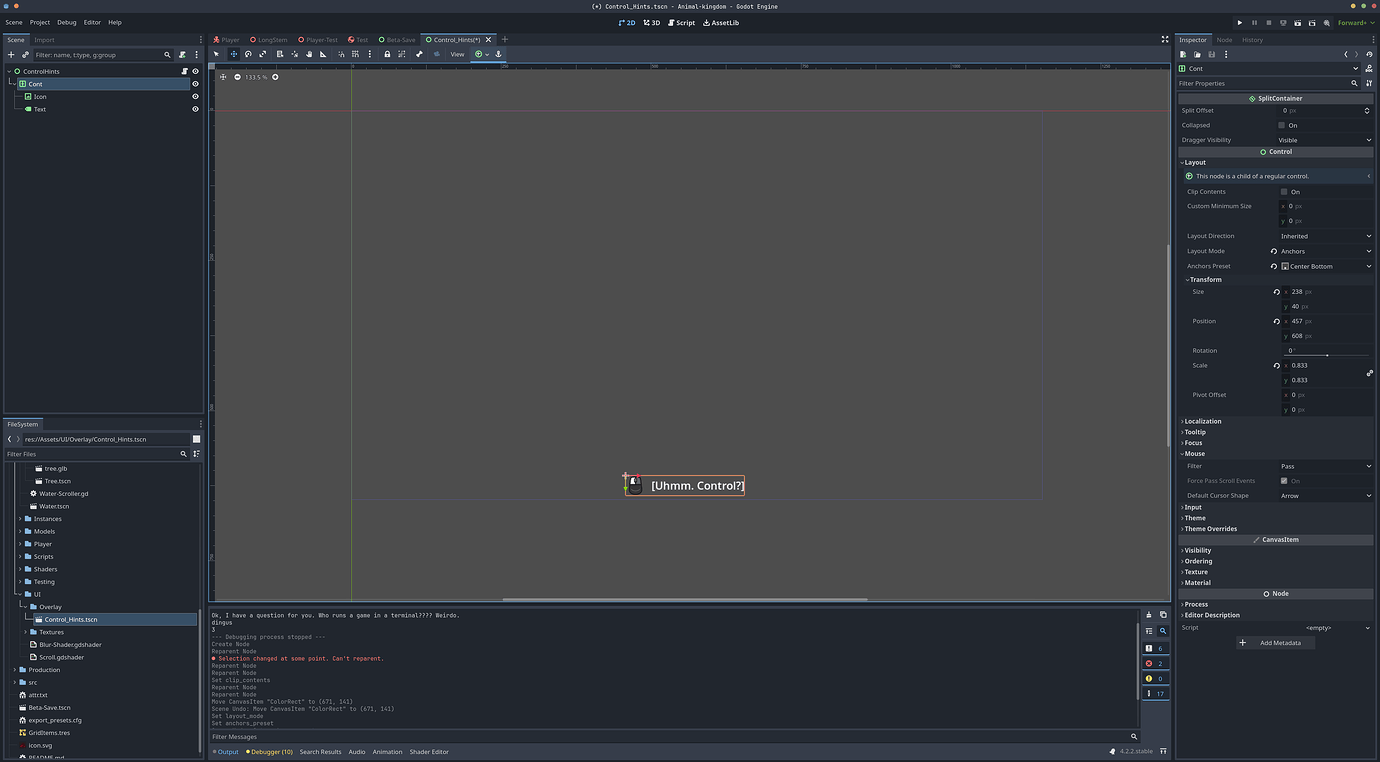Select the Rotate tool

[x=248, y=54]
